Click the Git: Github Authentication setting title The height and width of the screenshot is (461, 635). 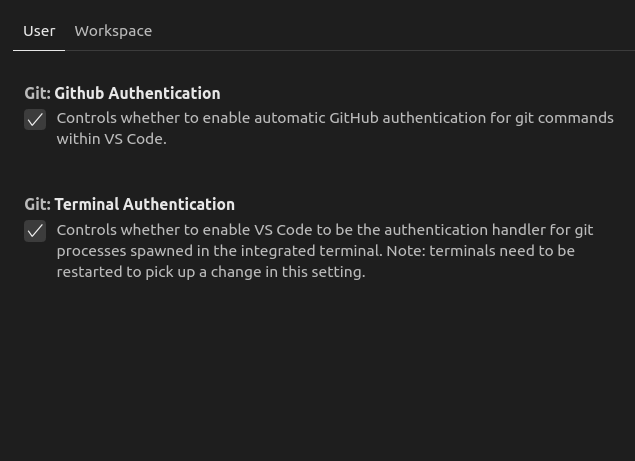[x=122, y=94]
